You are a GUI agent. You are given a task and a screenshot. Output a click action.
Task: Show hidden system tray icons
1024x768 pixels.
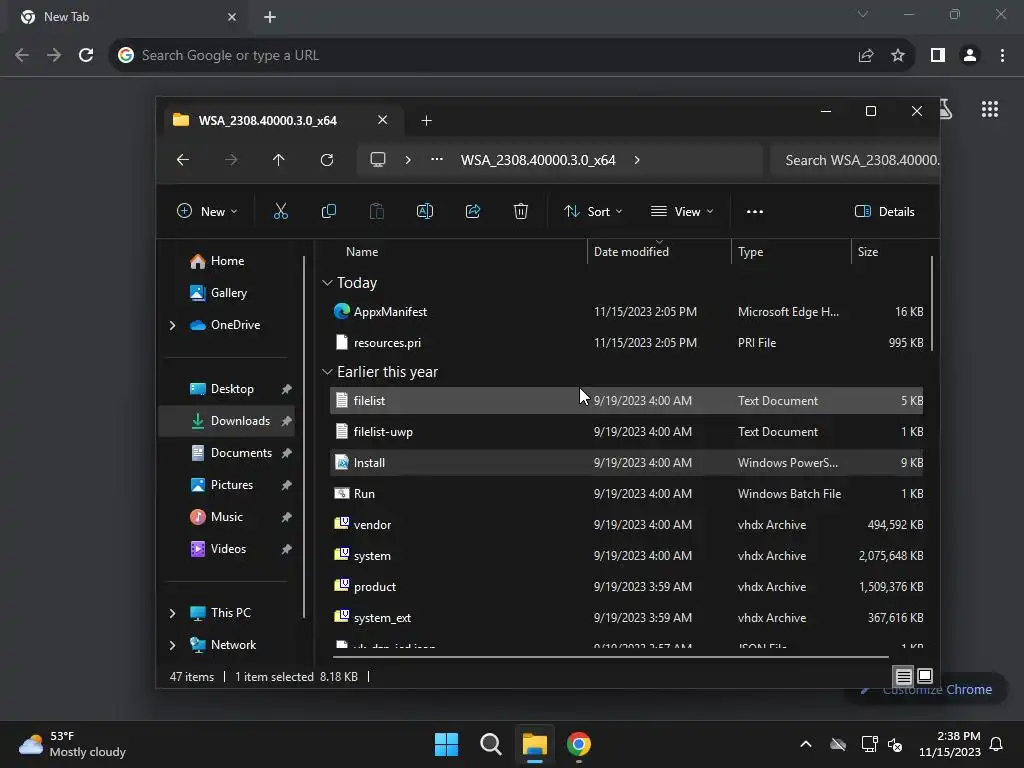[x=806, y=744]
